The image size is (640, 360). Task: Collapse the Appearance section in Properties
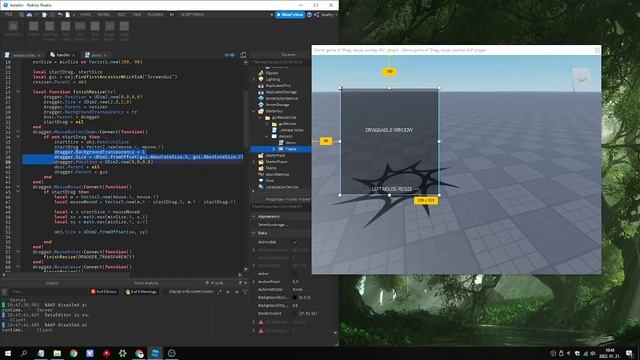[254, 216]
